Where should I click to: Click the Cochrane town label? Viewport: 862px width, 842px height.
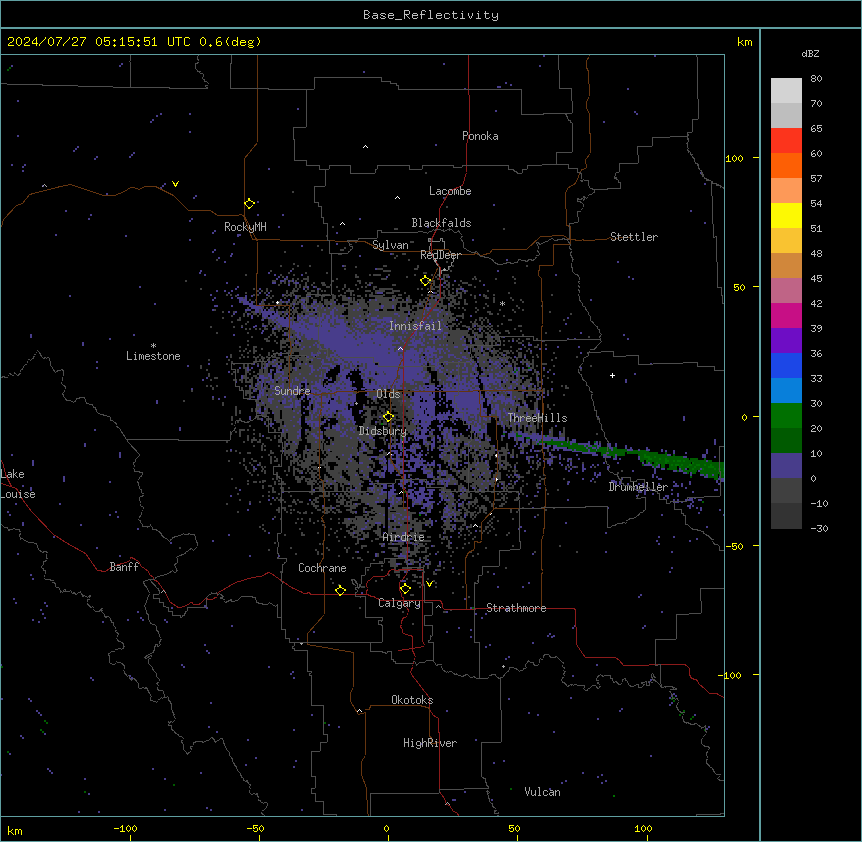[322, 568]
